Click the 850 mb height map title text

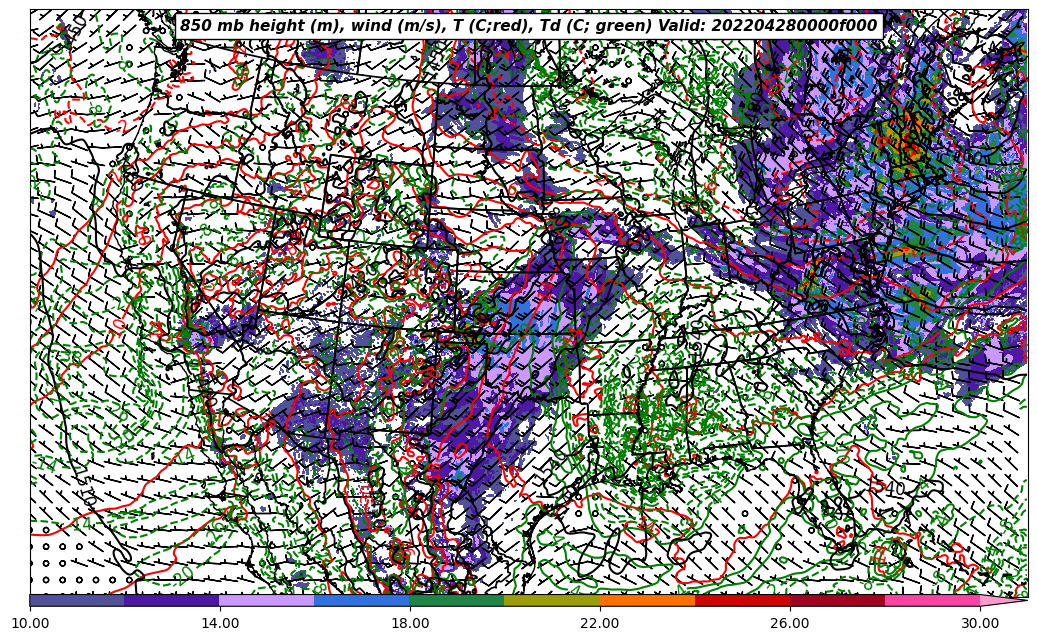pos(529,26)
